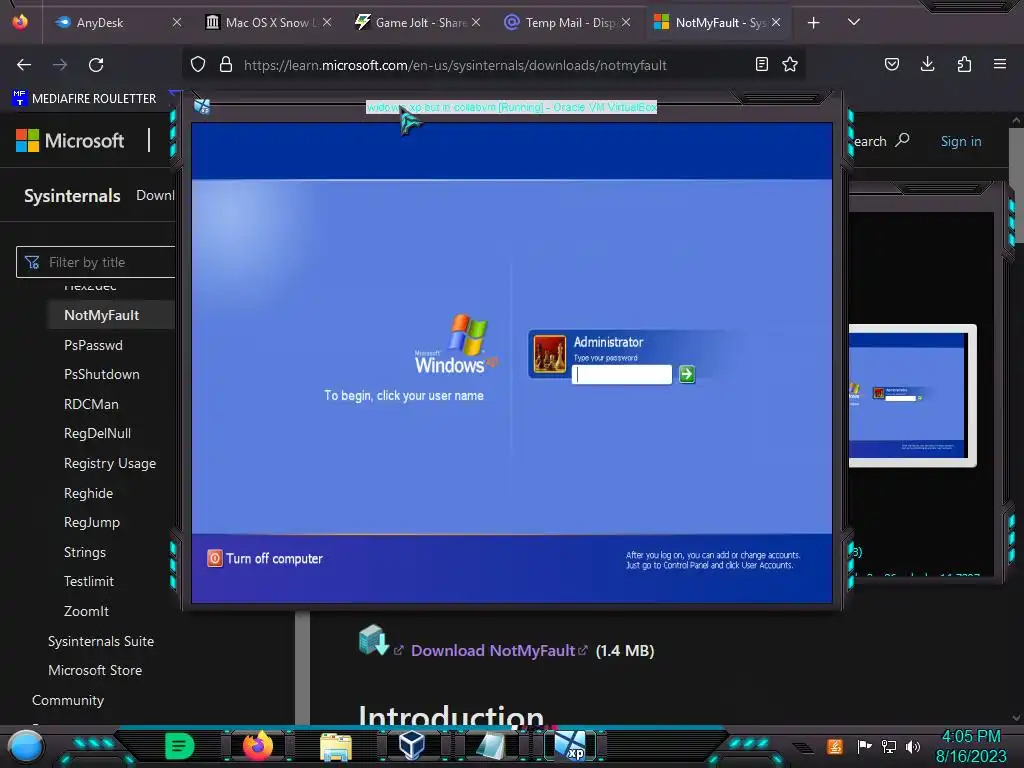The image size is (1024, 768).
Task: Open Firefox from the taskbar
Action: (257, 746)
